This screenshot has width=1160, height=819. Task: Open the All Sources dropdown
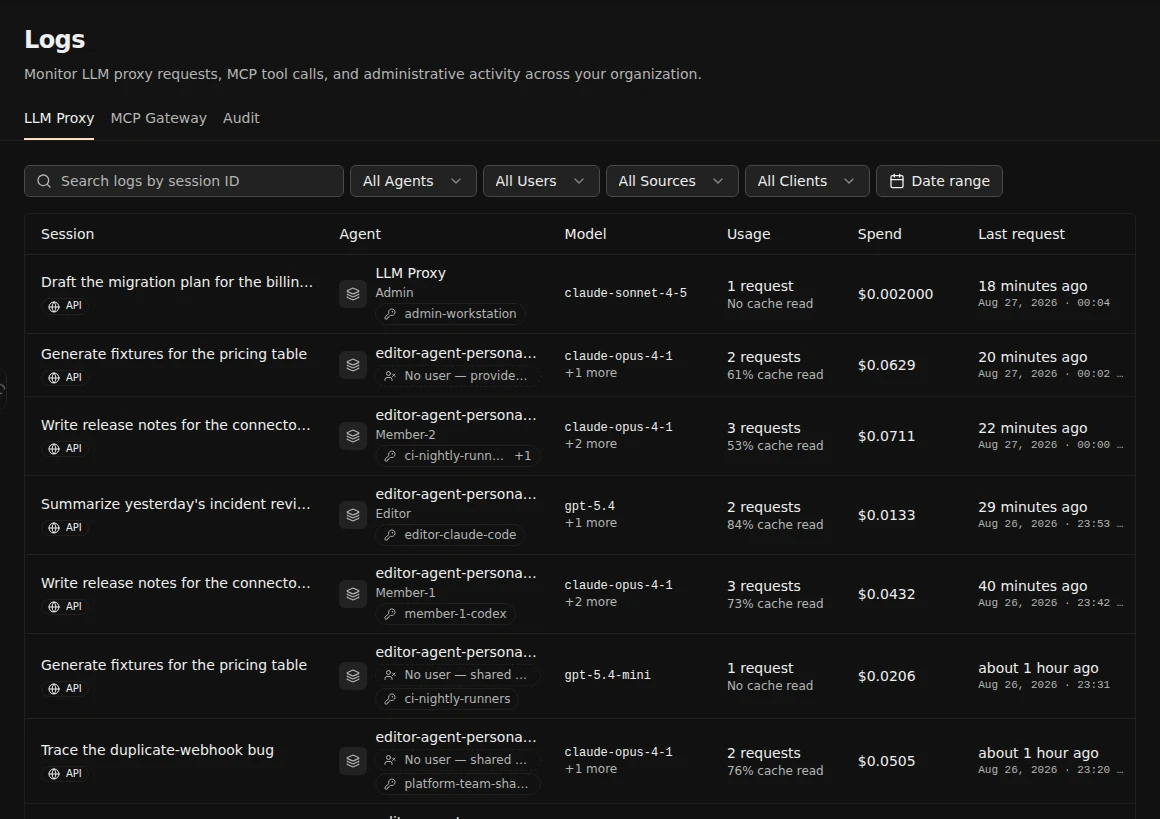(x=672, y=181)
